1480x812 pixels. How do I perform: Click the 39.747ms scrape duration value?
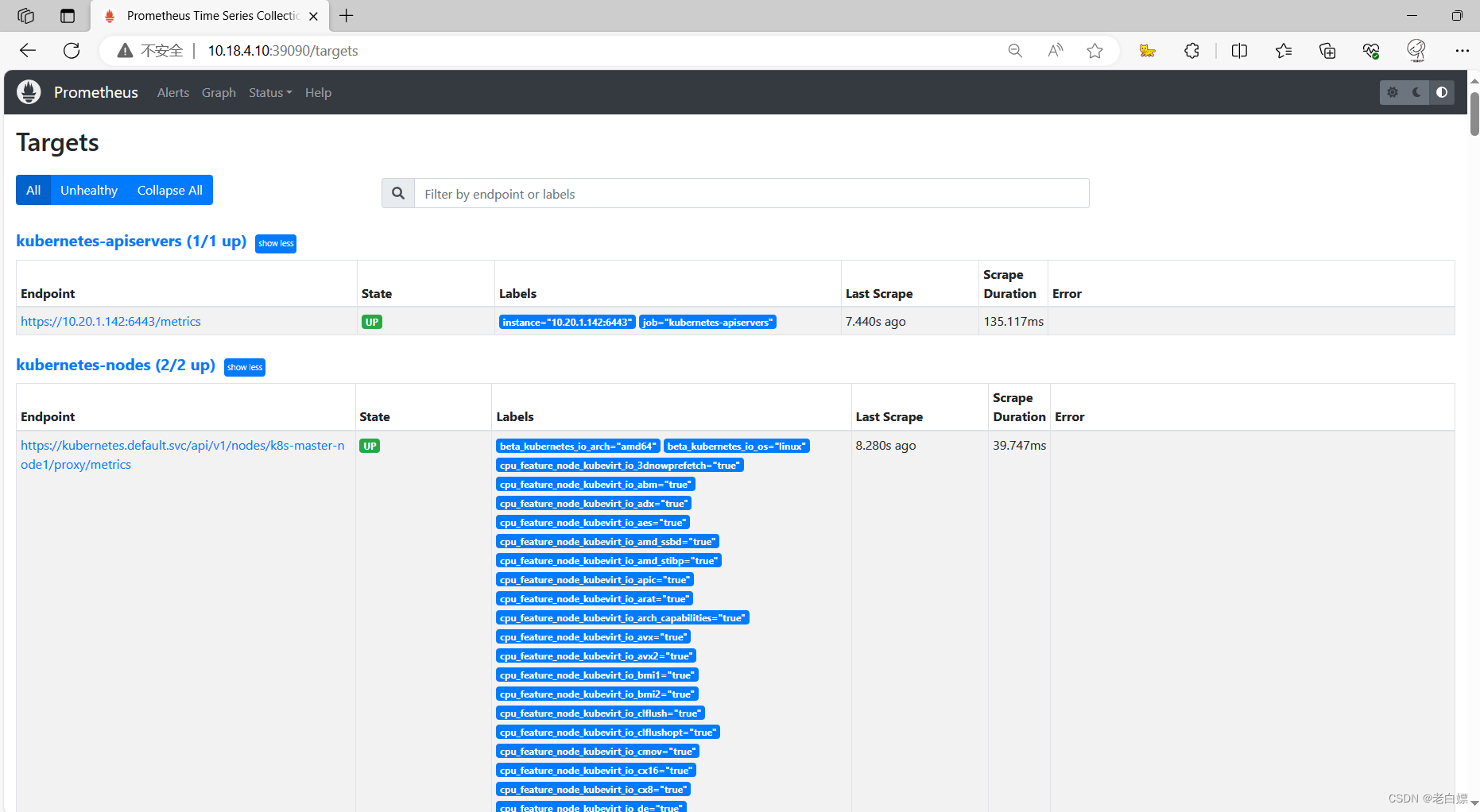pos(1019,445)
